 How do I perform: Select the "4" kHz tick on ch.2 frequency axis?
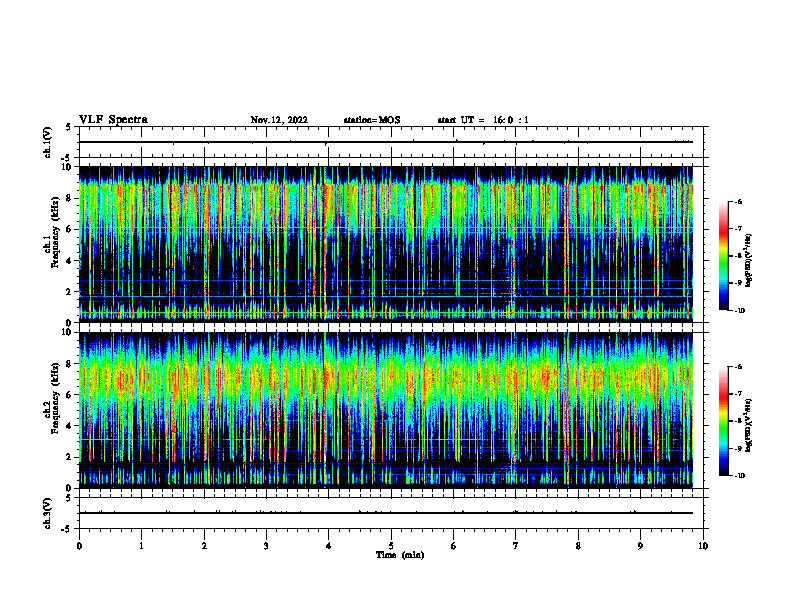click(70, 426)
